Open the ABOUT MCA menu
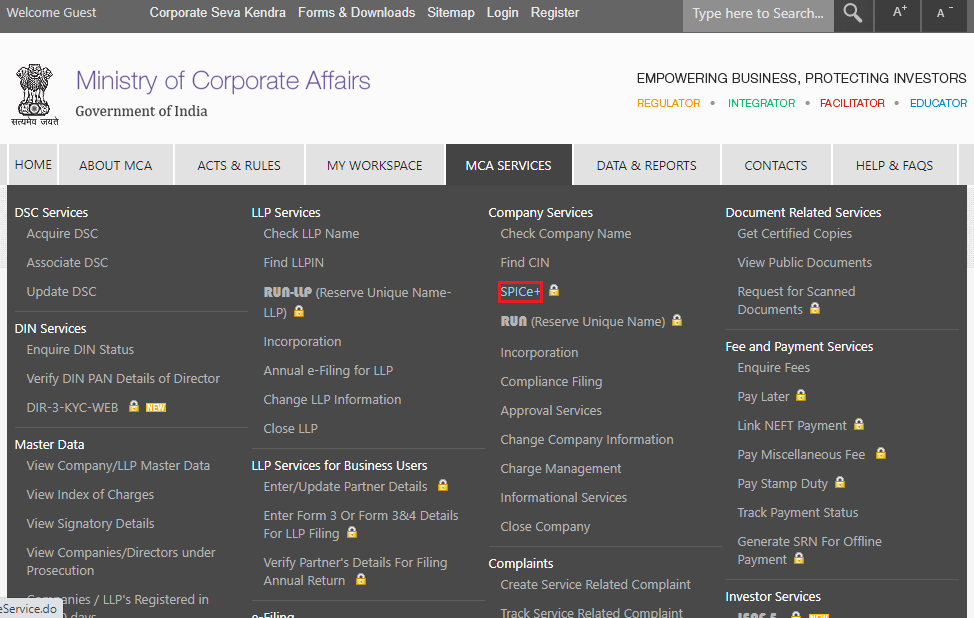 coord(116,165)
